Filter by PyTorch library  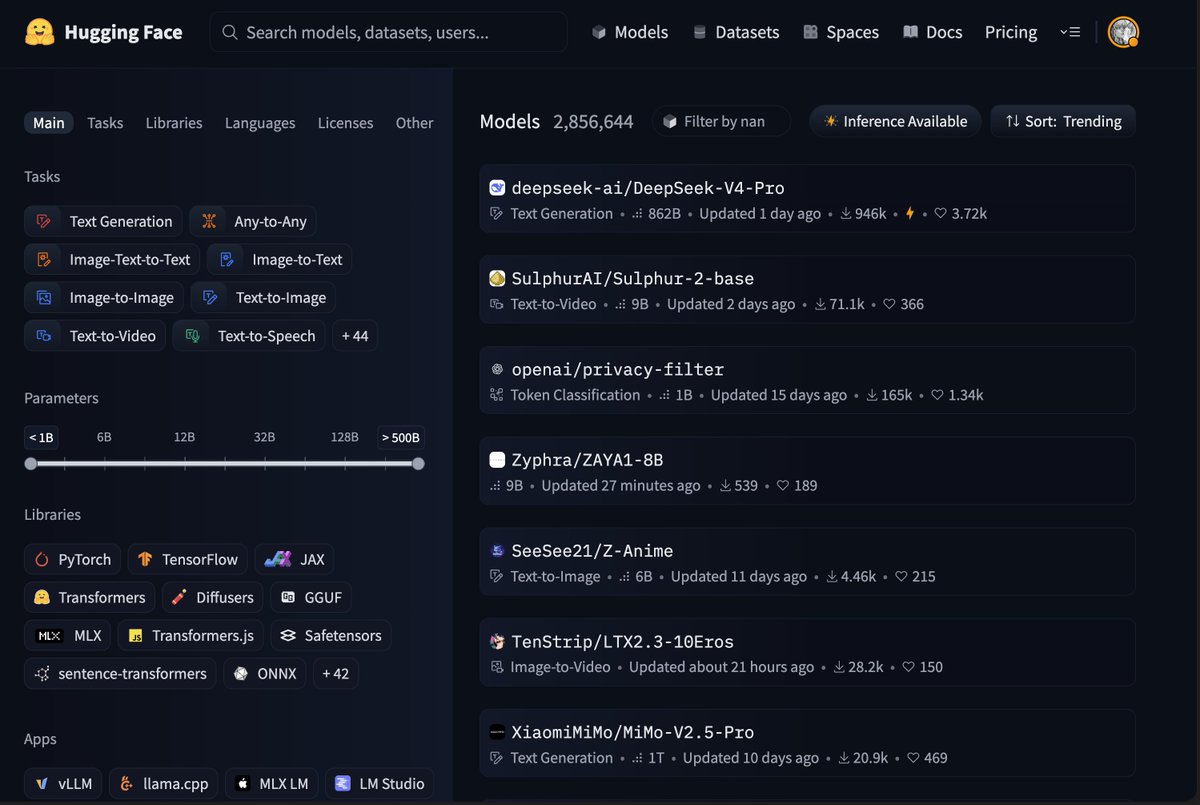[x=73, y=559]
